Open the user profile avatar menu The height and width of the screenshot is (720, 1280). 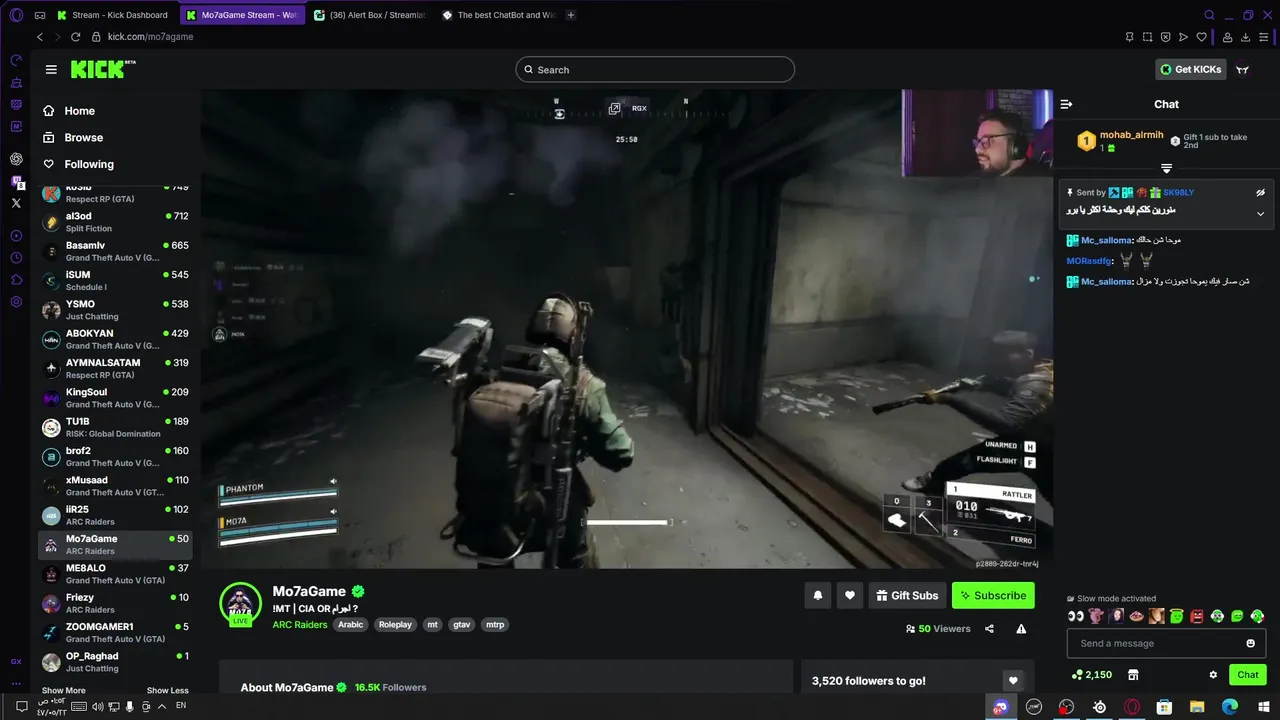click(x=1242, y=69)
